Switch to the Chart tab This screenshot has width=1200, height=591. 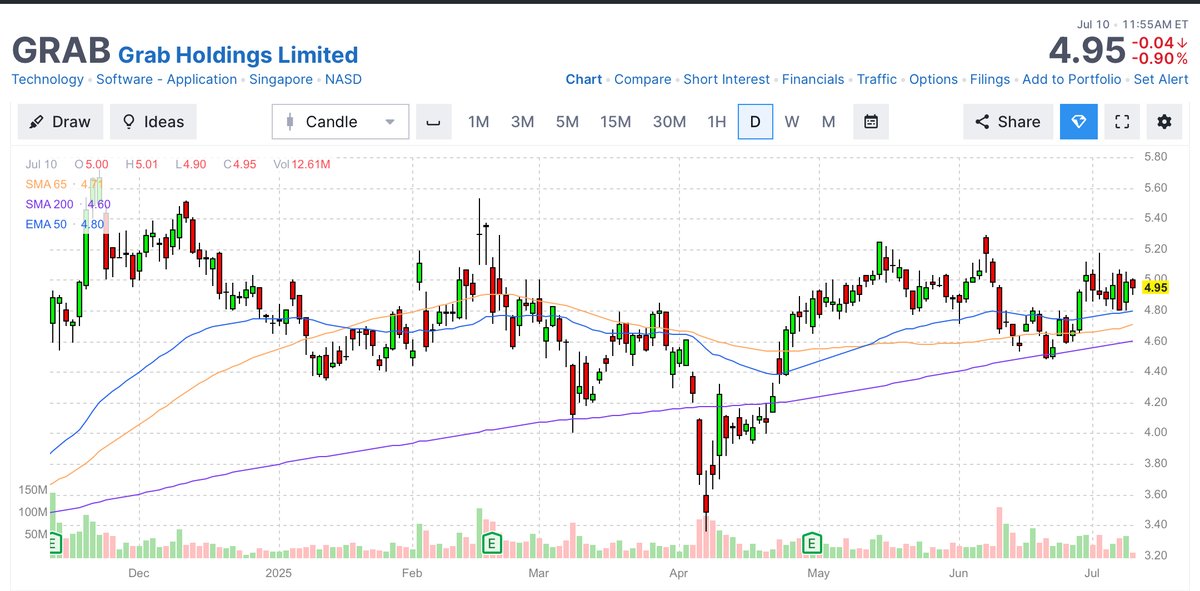coord(584,79)
